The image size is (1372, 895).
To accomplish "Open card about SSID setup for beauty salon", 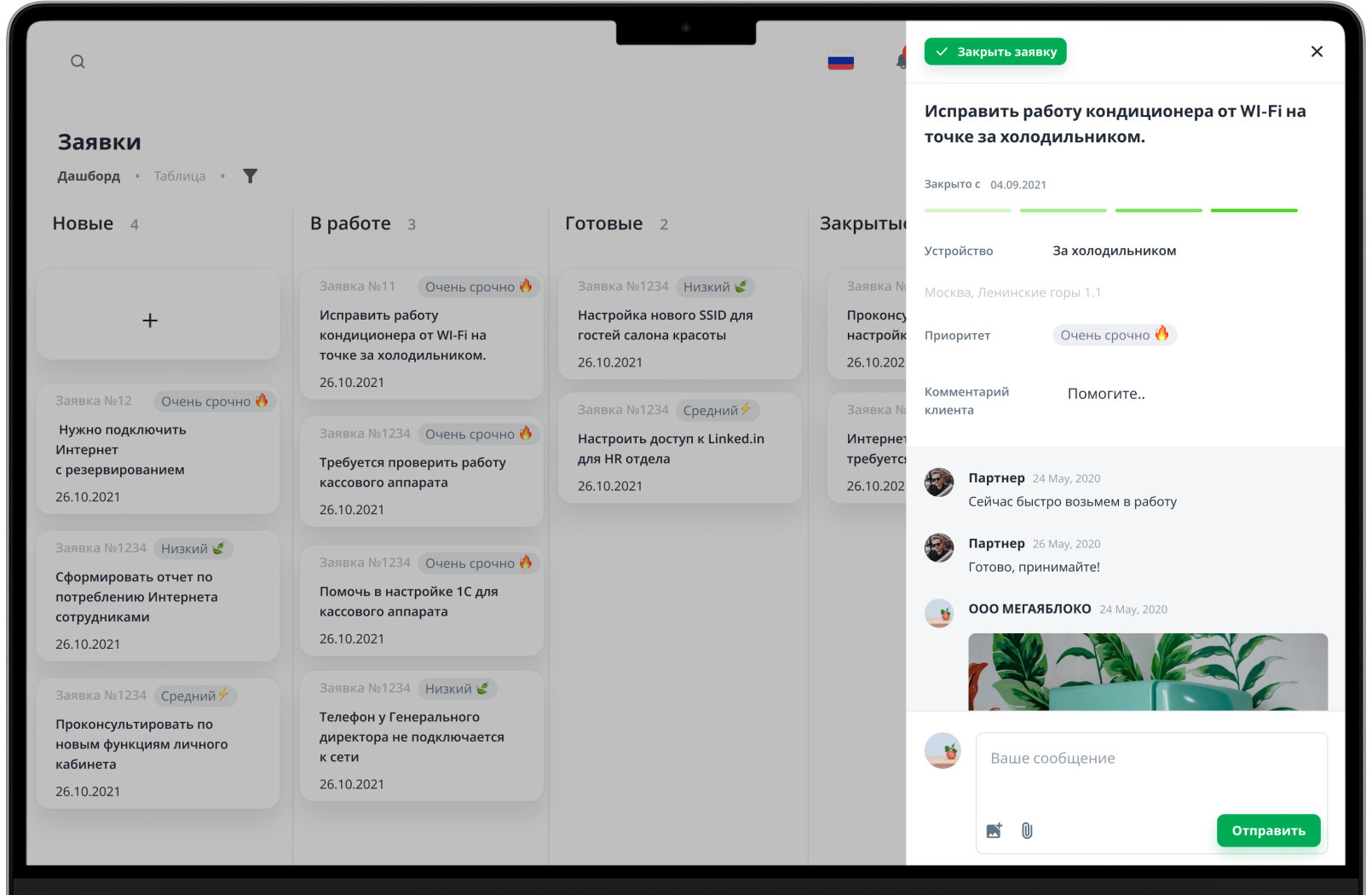I will point(679,324).
